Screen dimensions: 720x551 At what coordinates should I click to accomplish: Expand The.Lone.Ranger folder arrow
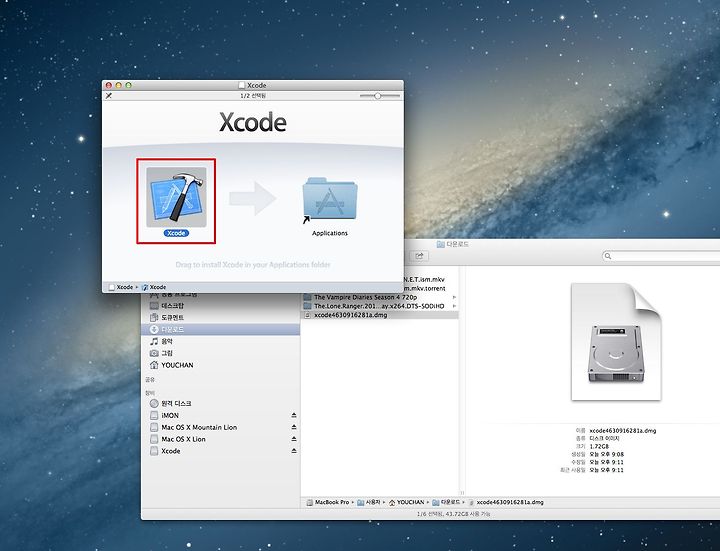pos(455,306)
